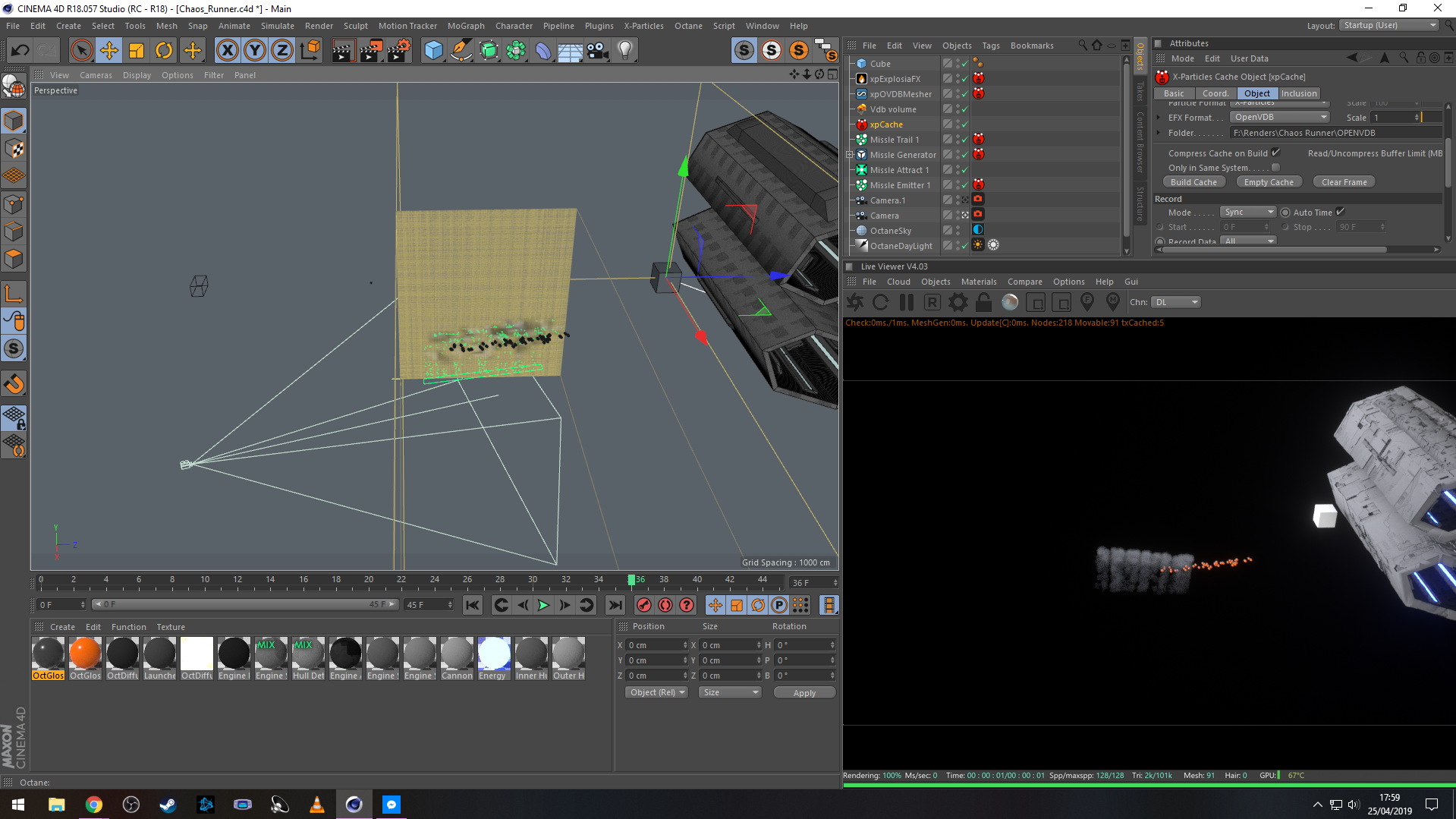Image resolution: width=1456 pixels, height=819 pixels.
Task: Open the X-Particles menu
Action: [x=643, y=26]
